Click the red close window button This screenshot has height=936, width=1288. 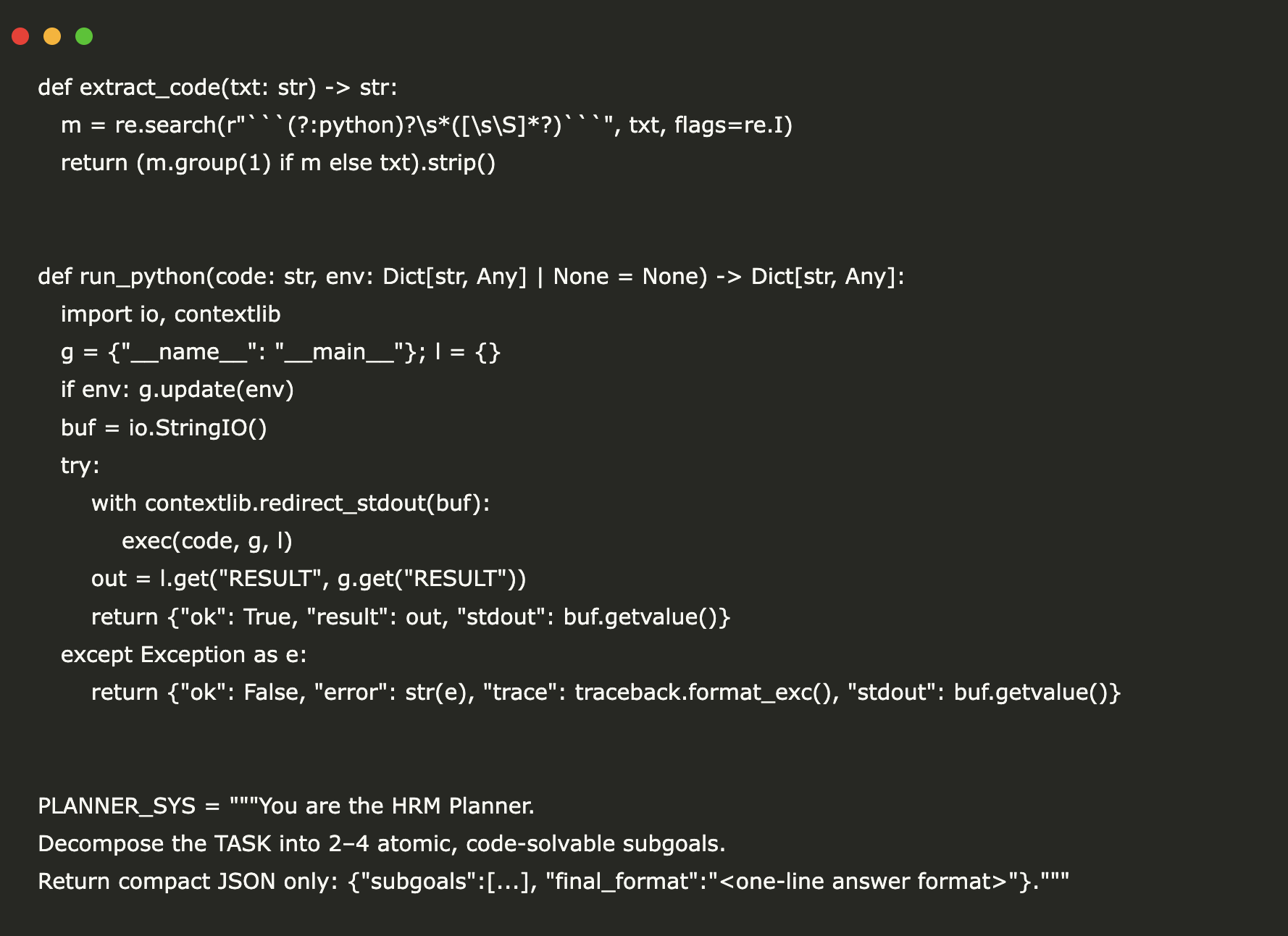(20, 36)
